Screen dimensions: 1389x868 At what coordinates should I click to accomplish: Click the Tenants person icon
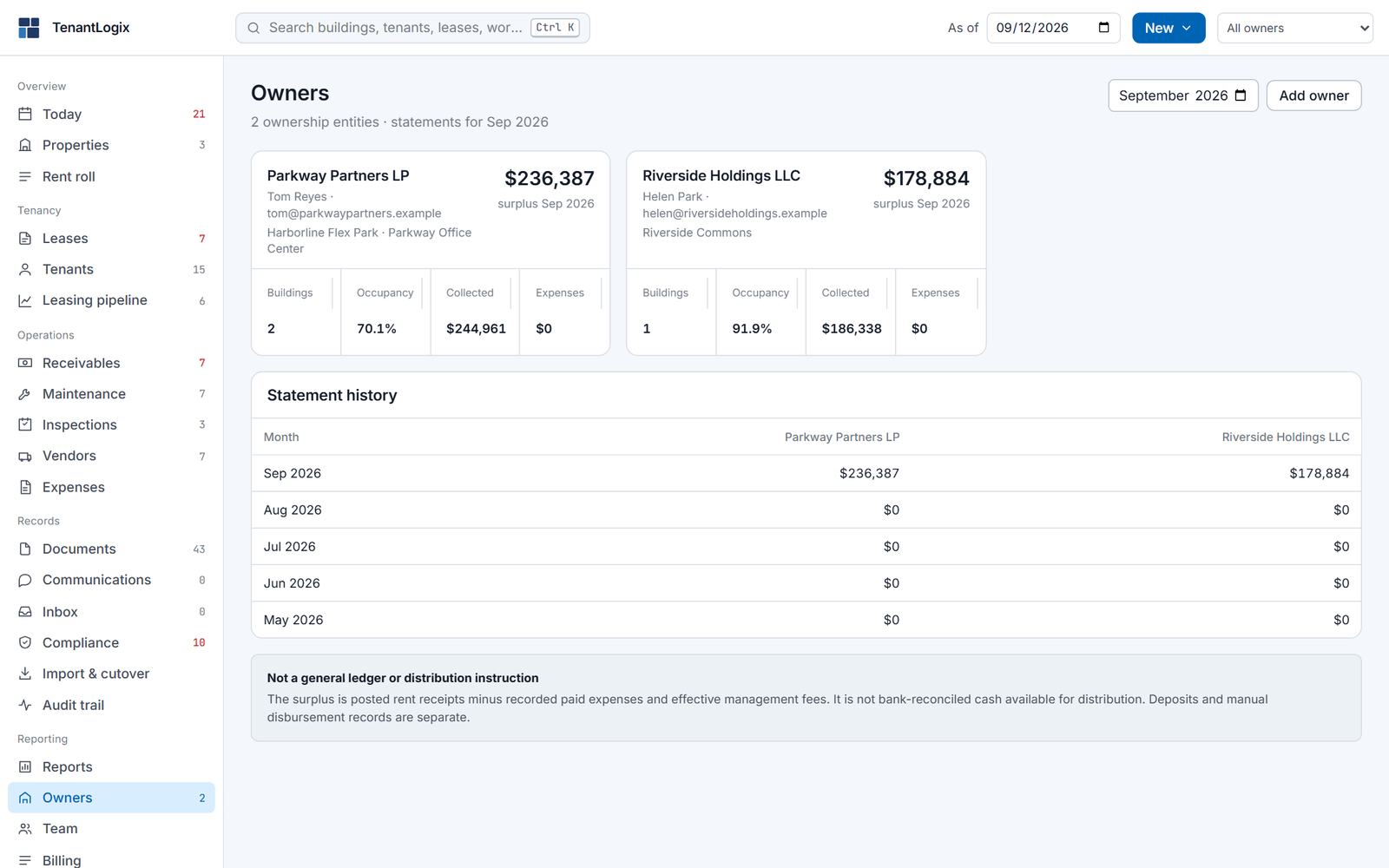(x=25, y=269)
